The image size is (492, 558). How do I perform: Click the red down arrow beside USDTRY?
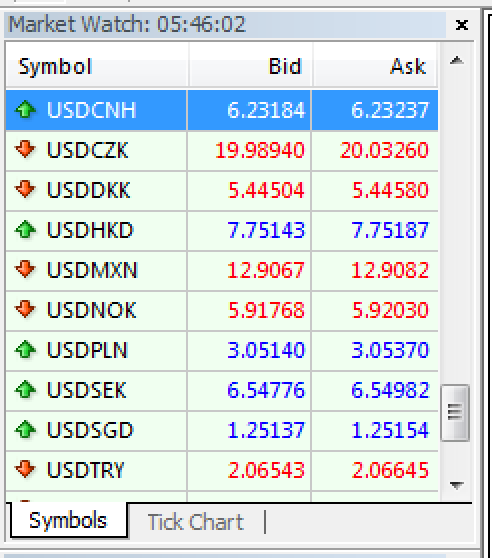[25, 469]
